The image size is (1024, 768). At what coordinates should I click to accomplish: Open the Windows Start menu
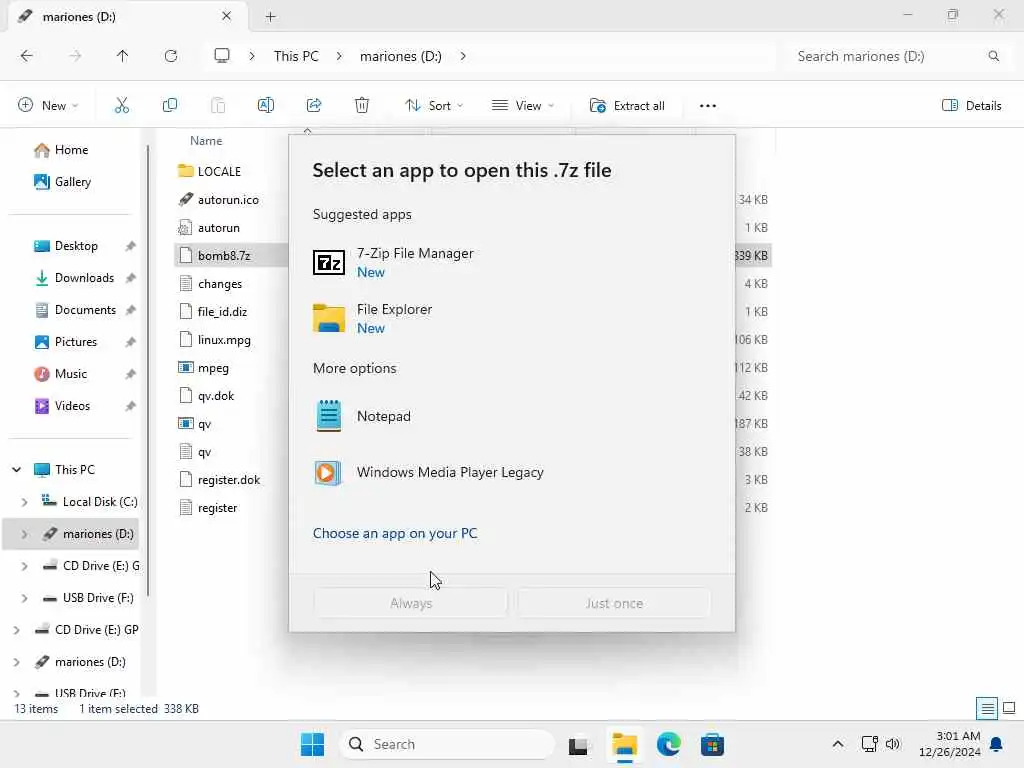pos(312,744)
